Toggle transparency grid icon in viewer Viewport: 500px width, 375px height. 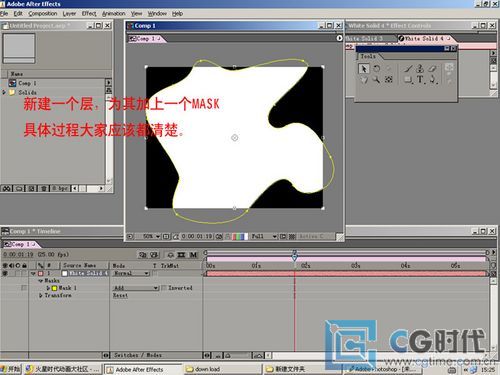292,236
